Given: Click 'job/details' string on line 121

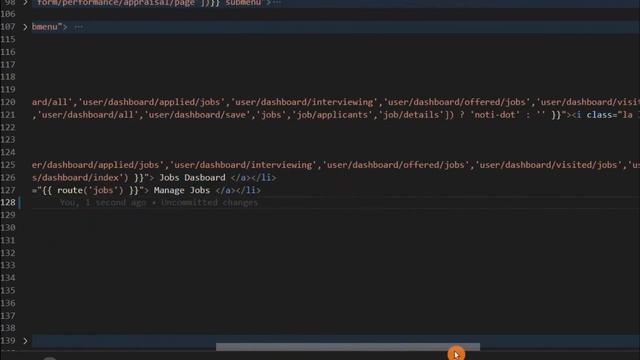Looking at the screenshot, I should tap(413, 115).
